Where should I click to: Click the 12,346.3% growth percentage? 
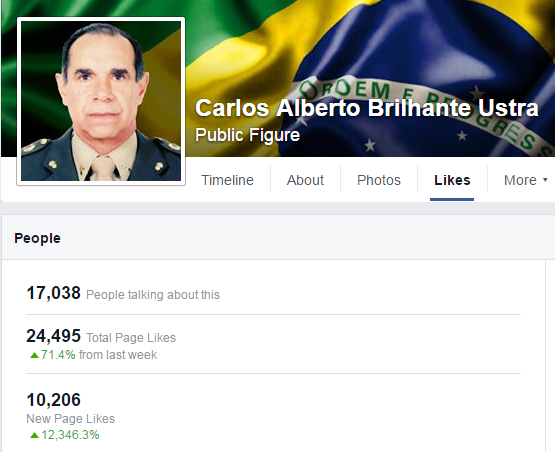click(x=70, y=435)
